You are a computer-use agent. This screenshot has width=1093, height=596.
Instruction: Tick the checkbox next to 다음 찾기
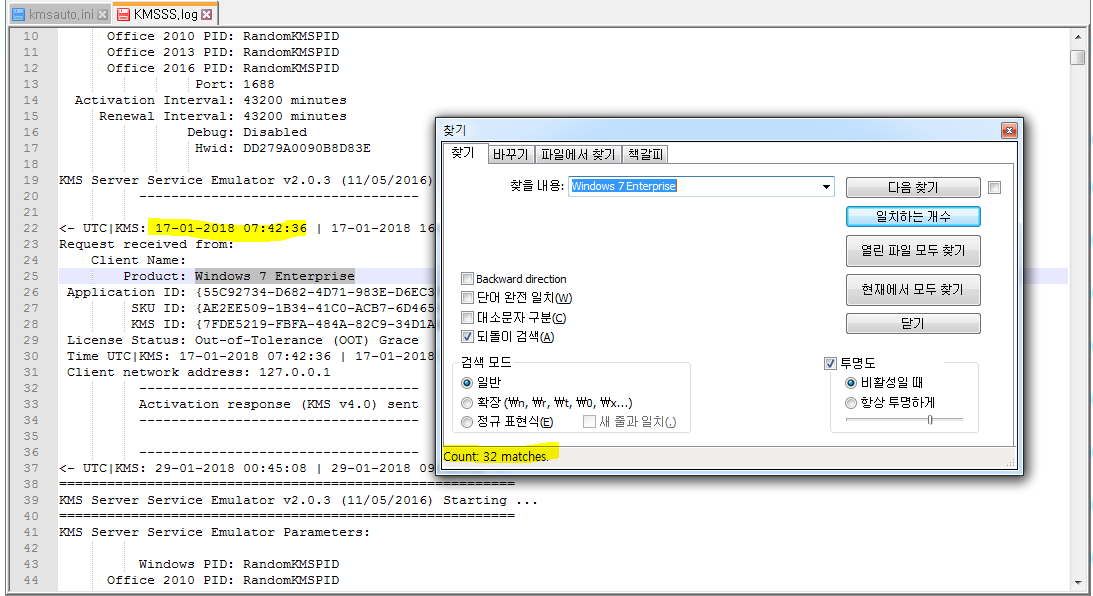click(x=995, y=188)
